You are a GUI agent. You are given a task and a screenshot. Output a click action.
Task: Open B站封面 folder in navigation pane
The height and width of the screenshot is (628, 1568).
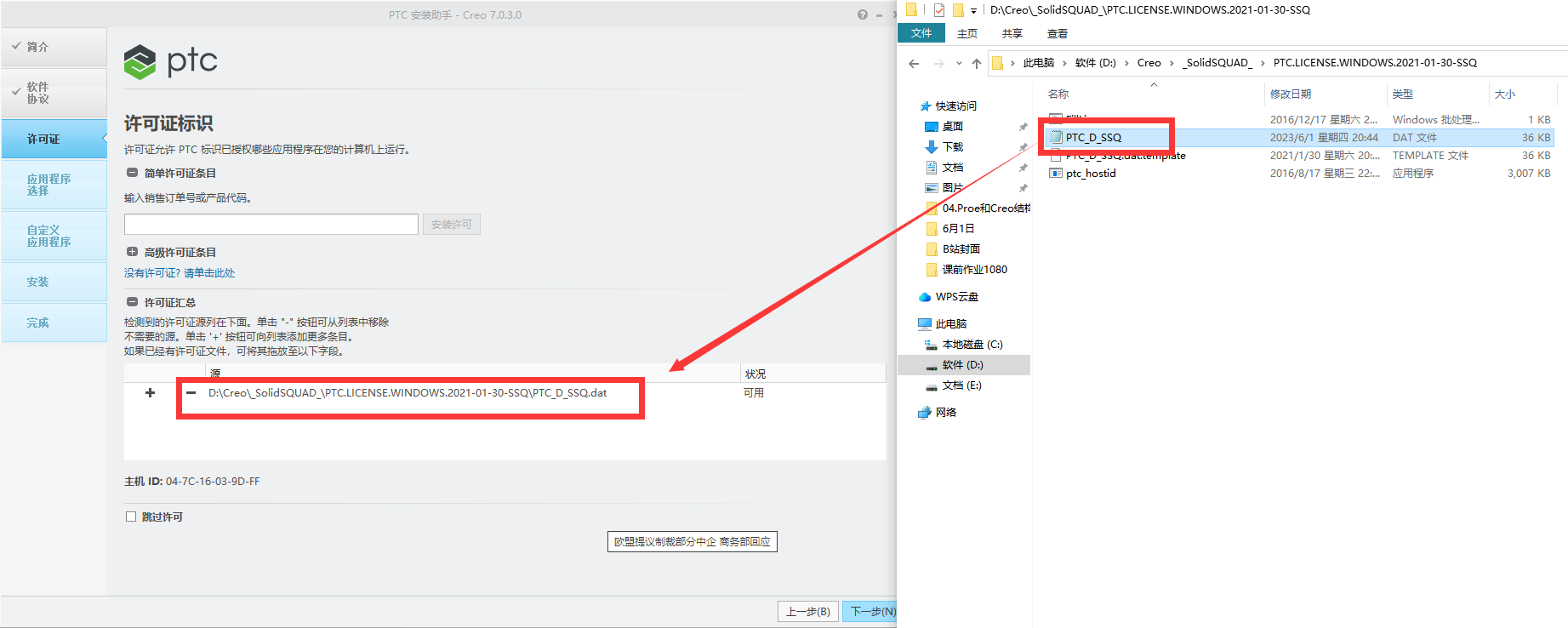[961, 249]
